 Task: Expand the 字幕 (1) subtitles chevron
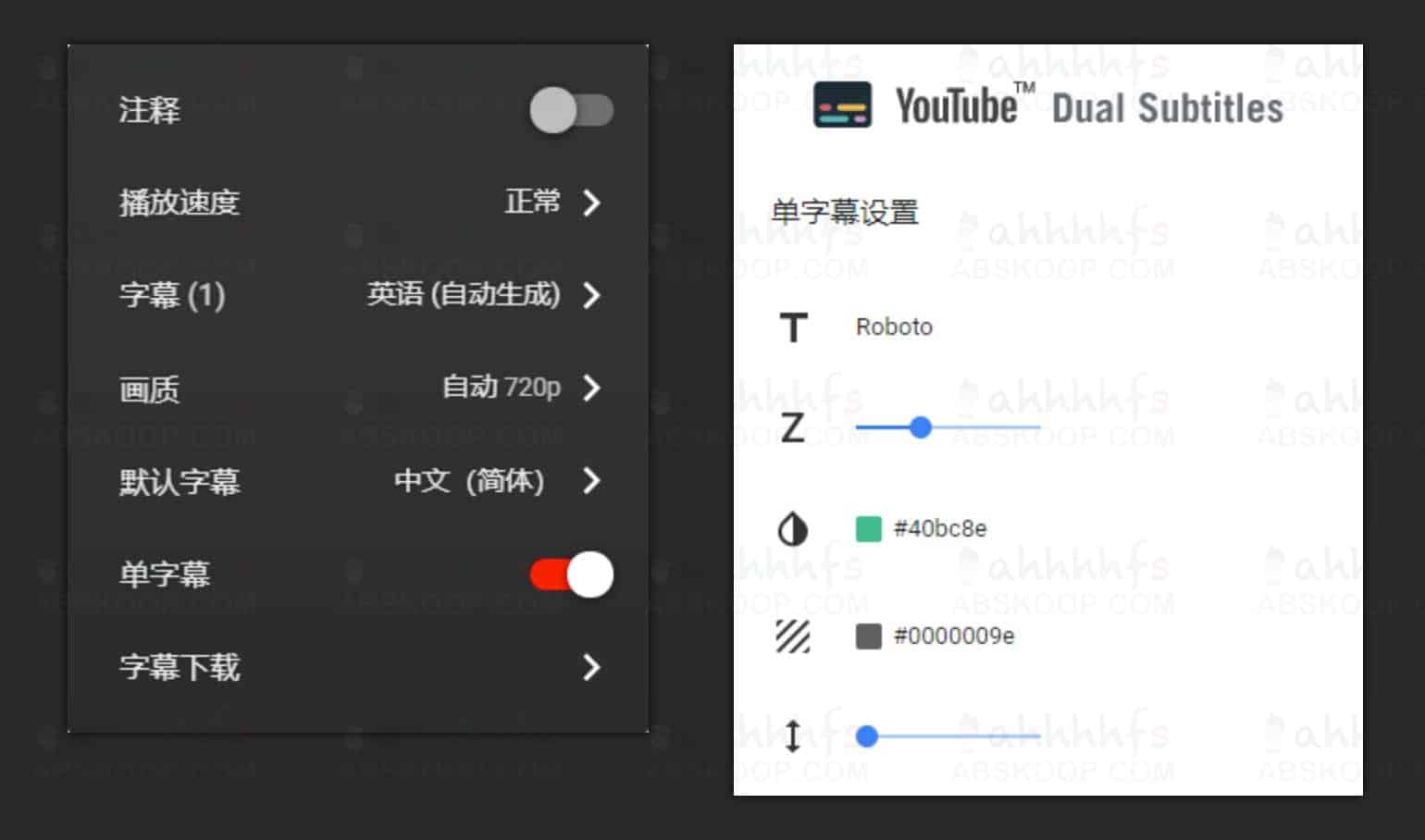pos(591,295)
